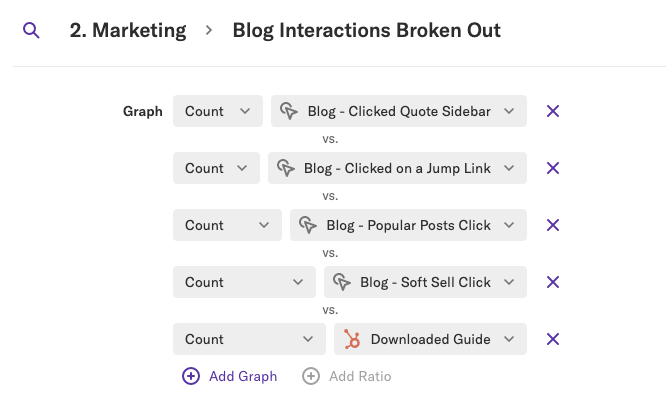Click the plus circle icon for Add Graph
This screenshot has width=666, height=398.
coord(191,376)
